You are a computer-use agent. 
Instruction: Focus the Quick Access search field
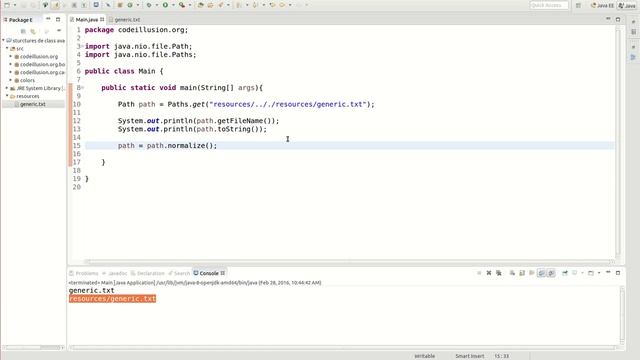[x=549, y=5]
